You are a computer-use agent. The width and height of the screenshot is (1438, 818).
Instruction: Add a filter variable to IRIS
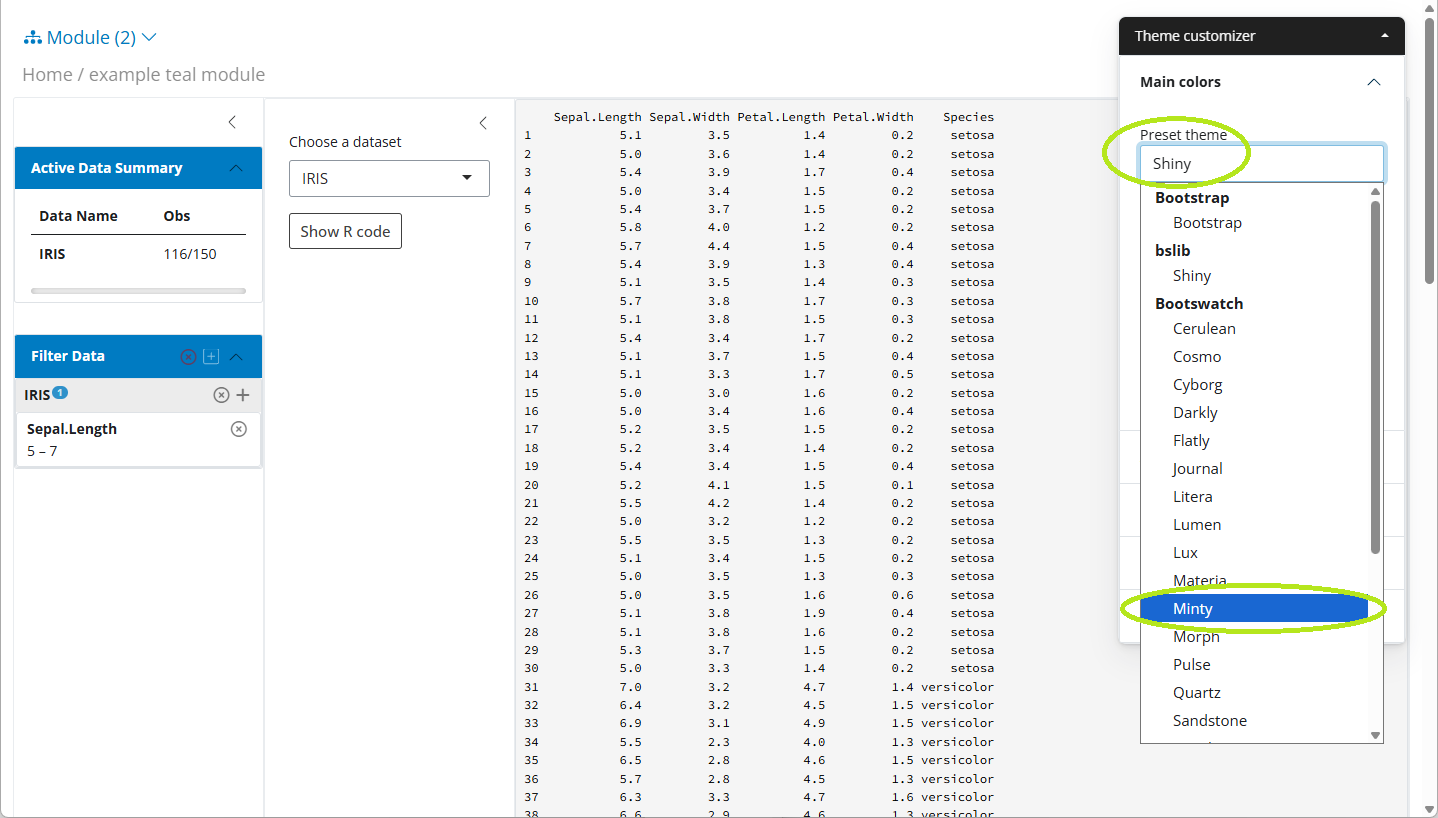(x=242, y=395)
